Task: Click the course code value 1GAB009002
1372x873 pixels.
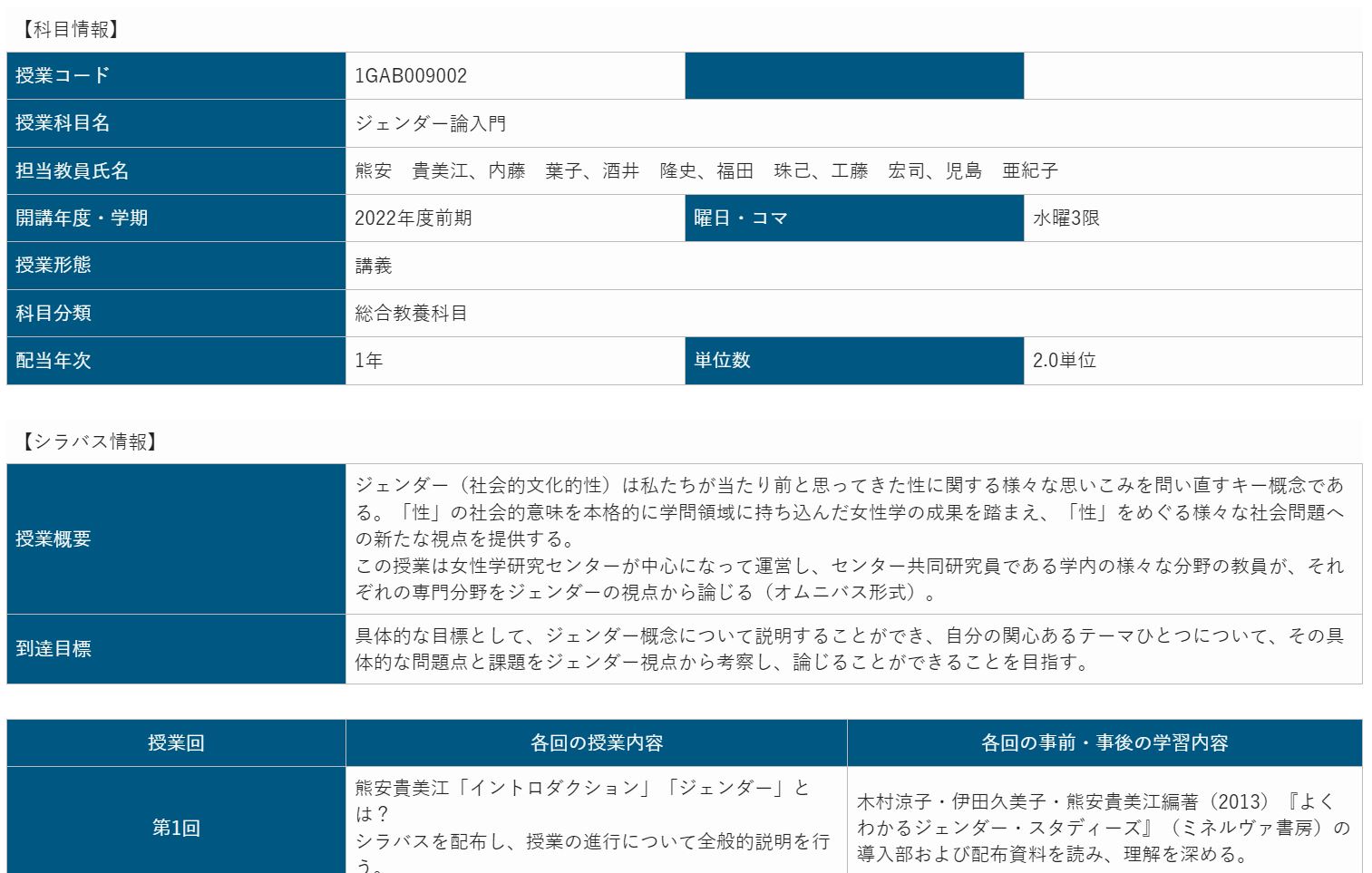Action: [411, 76]
